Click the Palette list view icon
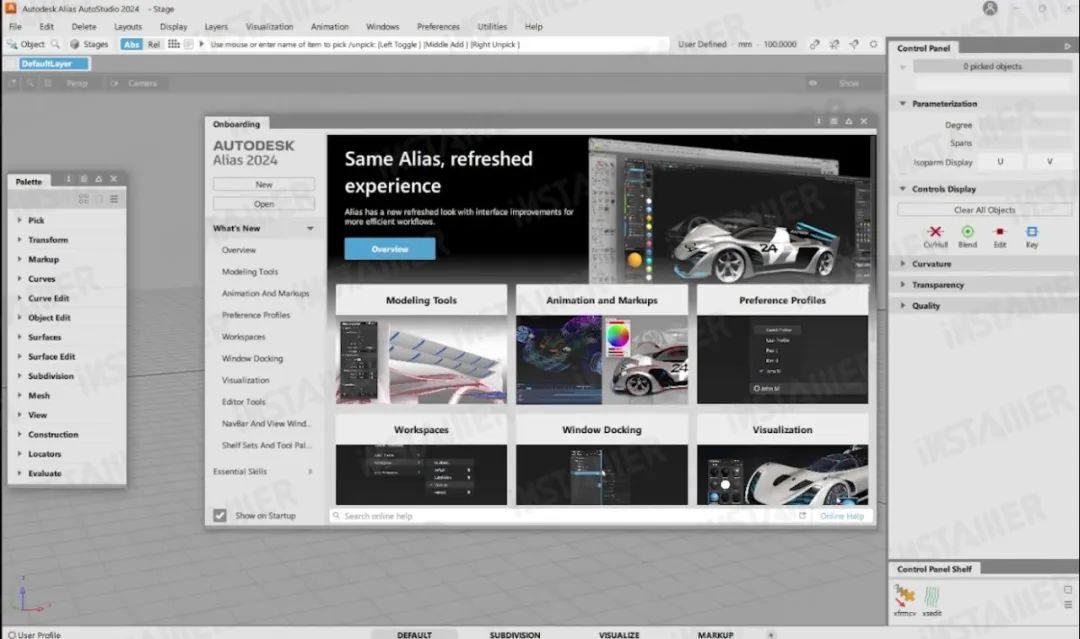This screenshot has width=1080, height=639. [x=114, y=199]
